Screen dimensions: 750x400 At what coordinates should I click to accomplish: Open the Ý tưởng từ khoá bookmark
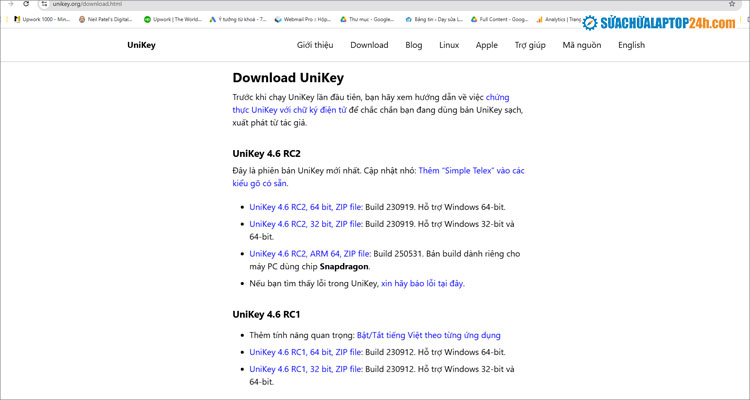(238, 19)
